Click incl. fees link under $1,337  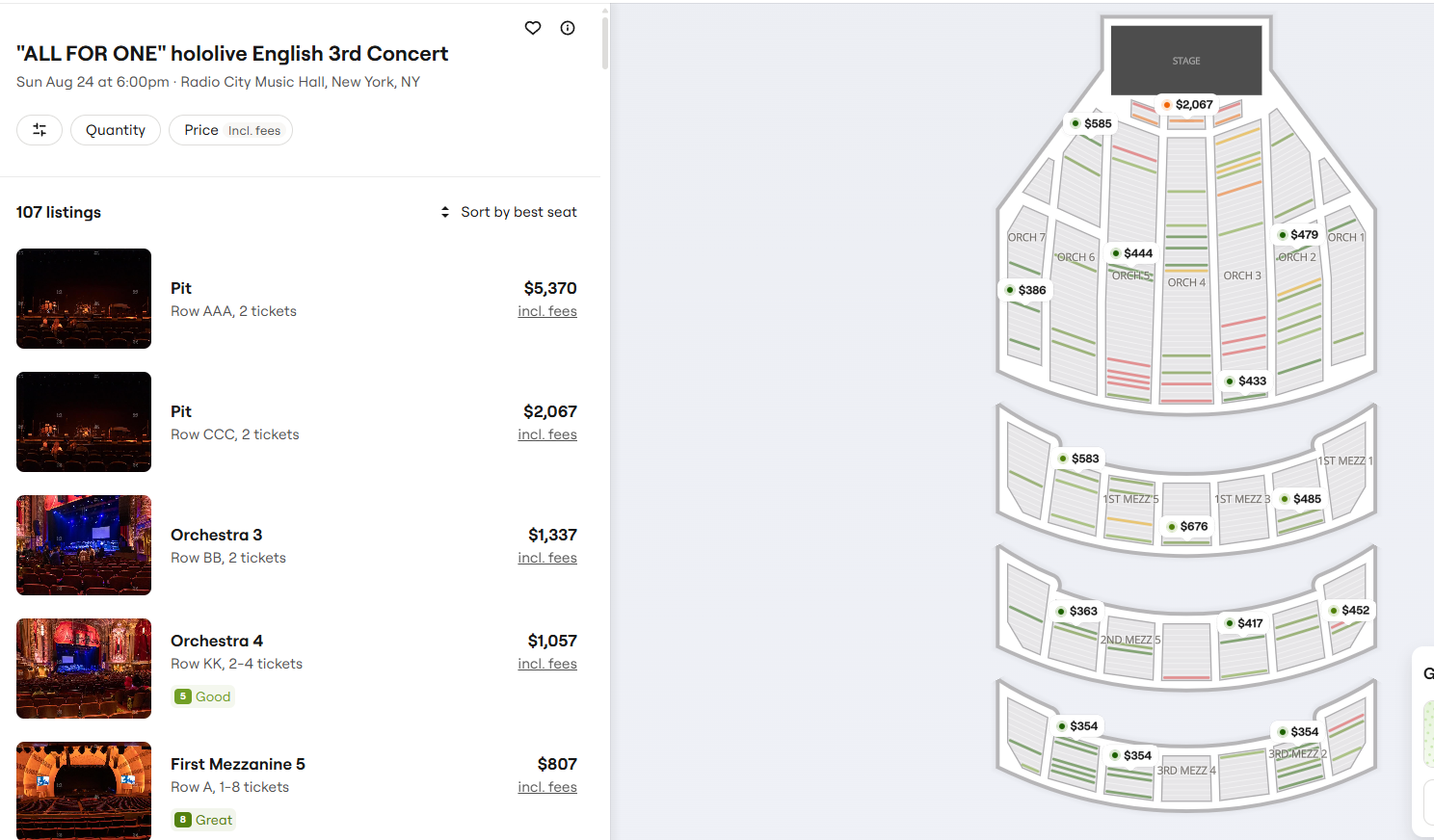tap(547, 558)
